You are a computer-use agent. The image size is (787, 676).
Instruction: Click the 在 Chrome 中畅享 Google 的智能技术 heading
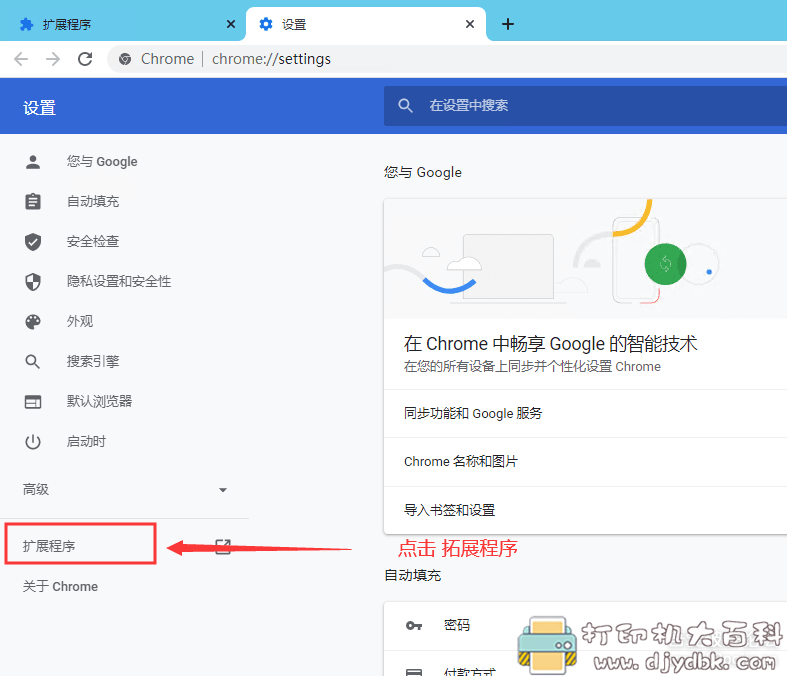pyautogui.click(x=551, y=344)
